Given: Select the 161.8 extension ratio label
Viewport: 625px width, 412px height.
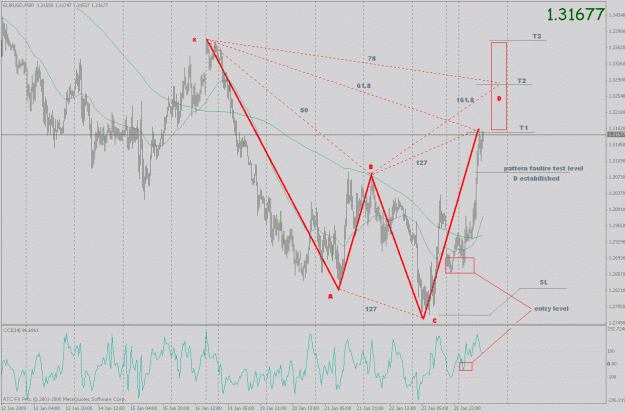Looking at the screenshot, I should pos(465,100).
